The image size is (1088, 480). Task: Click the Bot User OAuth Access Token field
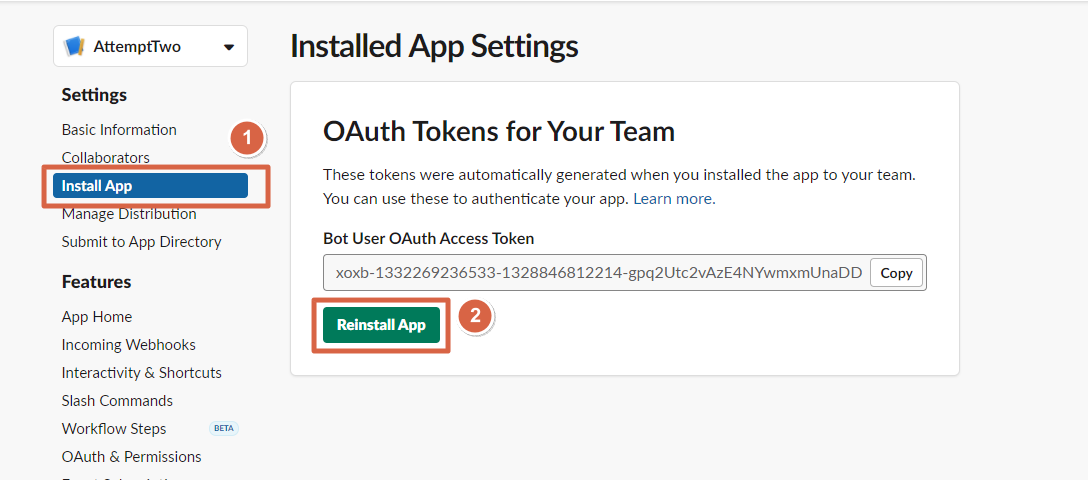click(597, 273)
